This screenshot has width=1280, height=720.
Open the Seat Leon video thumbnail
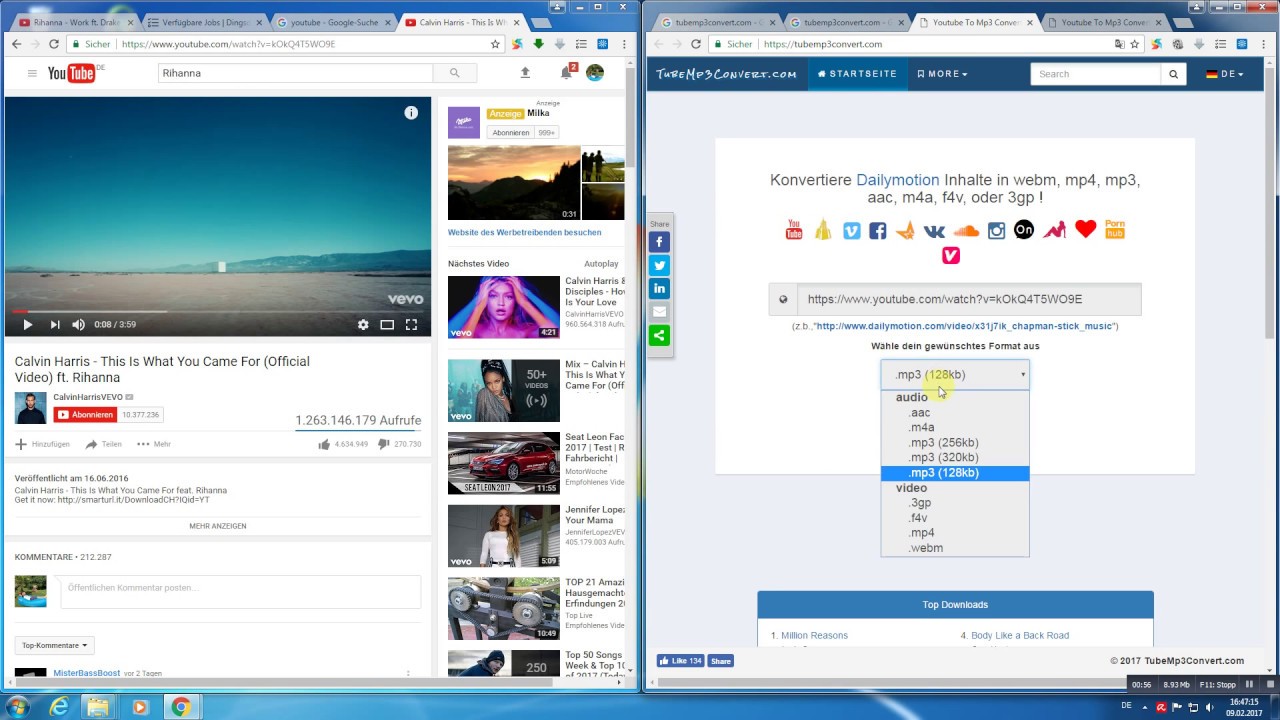(504, 463)
